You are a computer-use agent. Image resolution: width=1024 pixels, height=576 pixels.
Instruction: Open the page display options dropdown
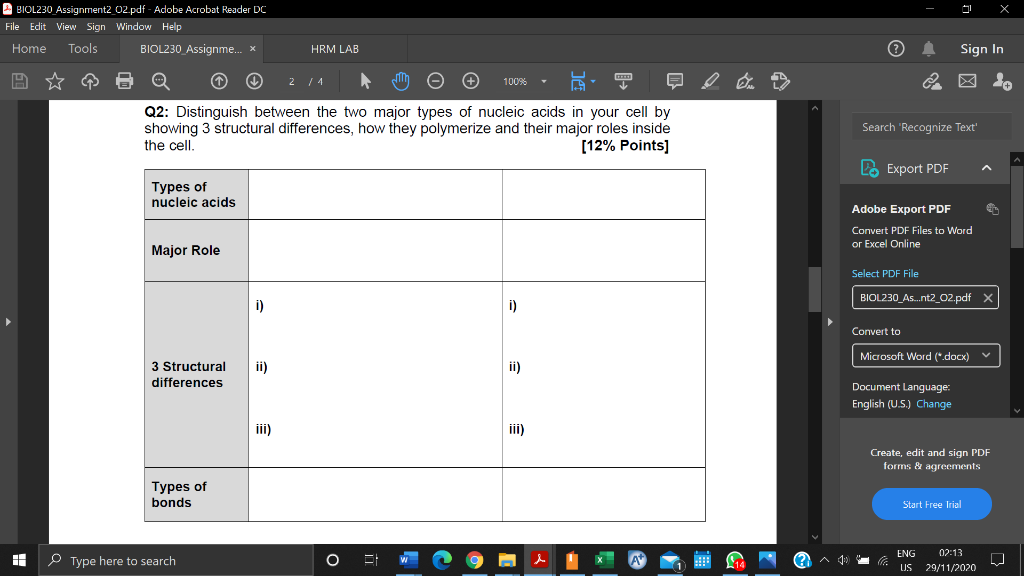click(x=594, y=81)
